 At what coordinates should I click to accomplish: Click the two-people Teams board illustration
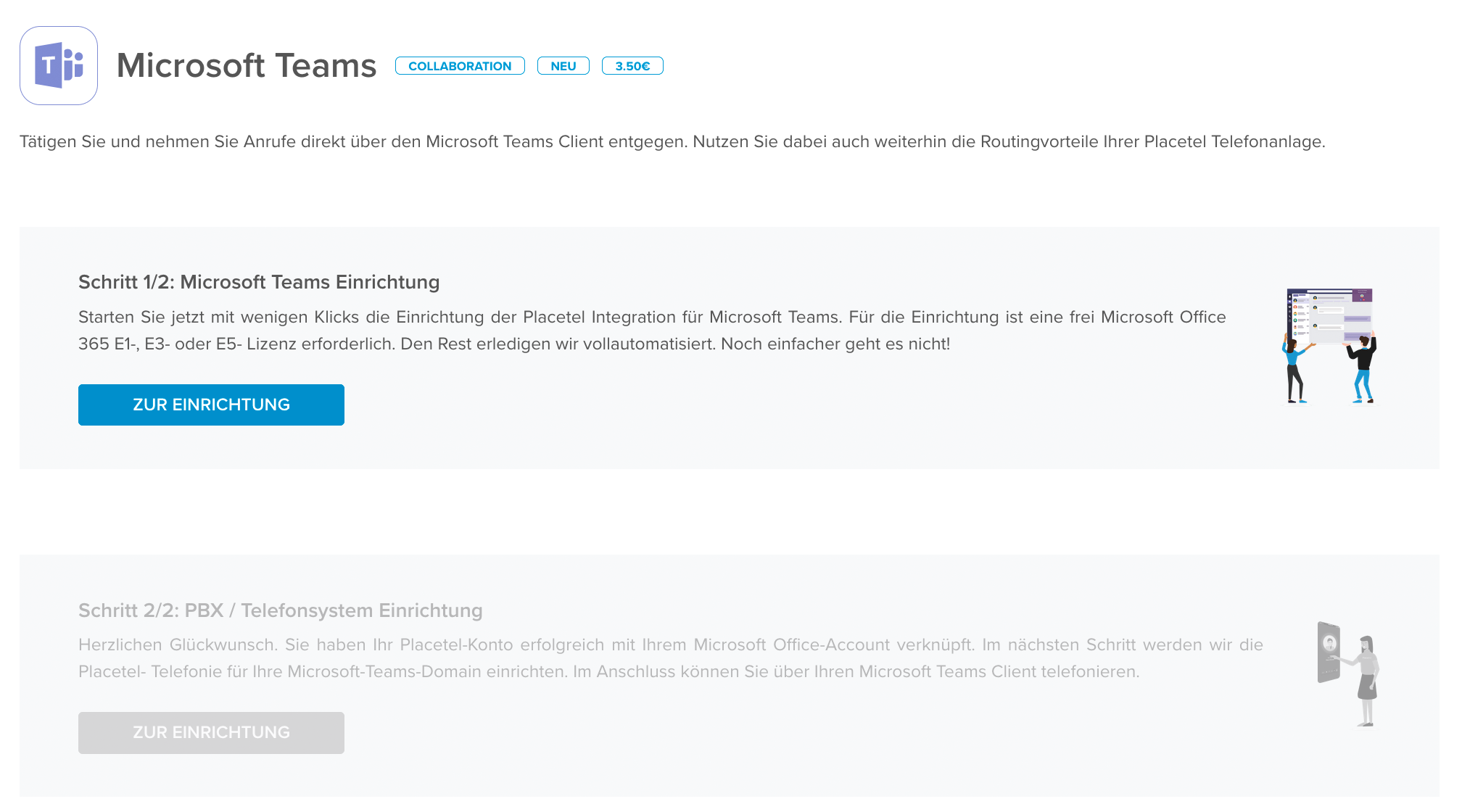[x=1329, y=347]
